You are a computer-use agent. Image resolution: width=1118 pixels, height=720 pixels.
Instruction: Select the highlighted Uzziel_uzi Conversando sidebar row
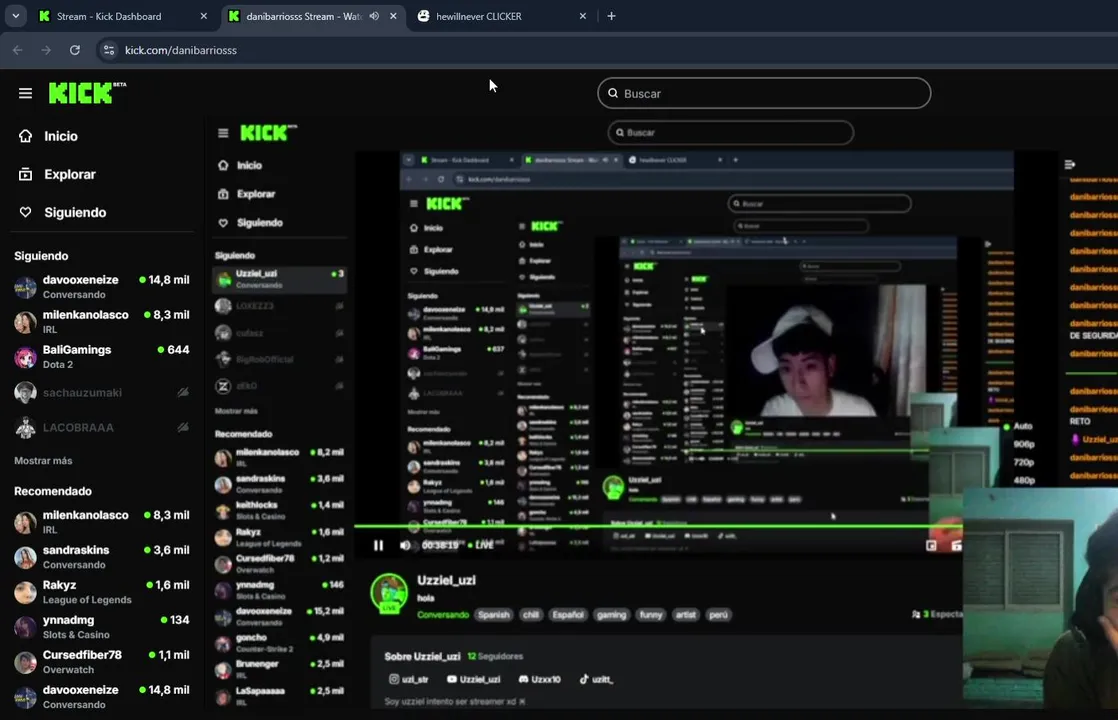280,279
